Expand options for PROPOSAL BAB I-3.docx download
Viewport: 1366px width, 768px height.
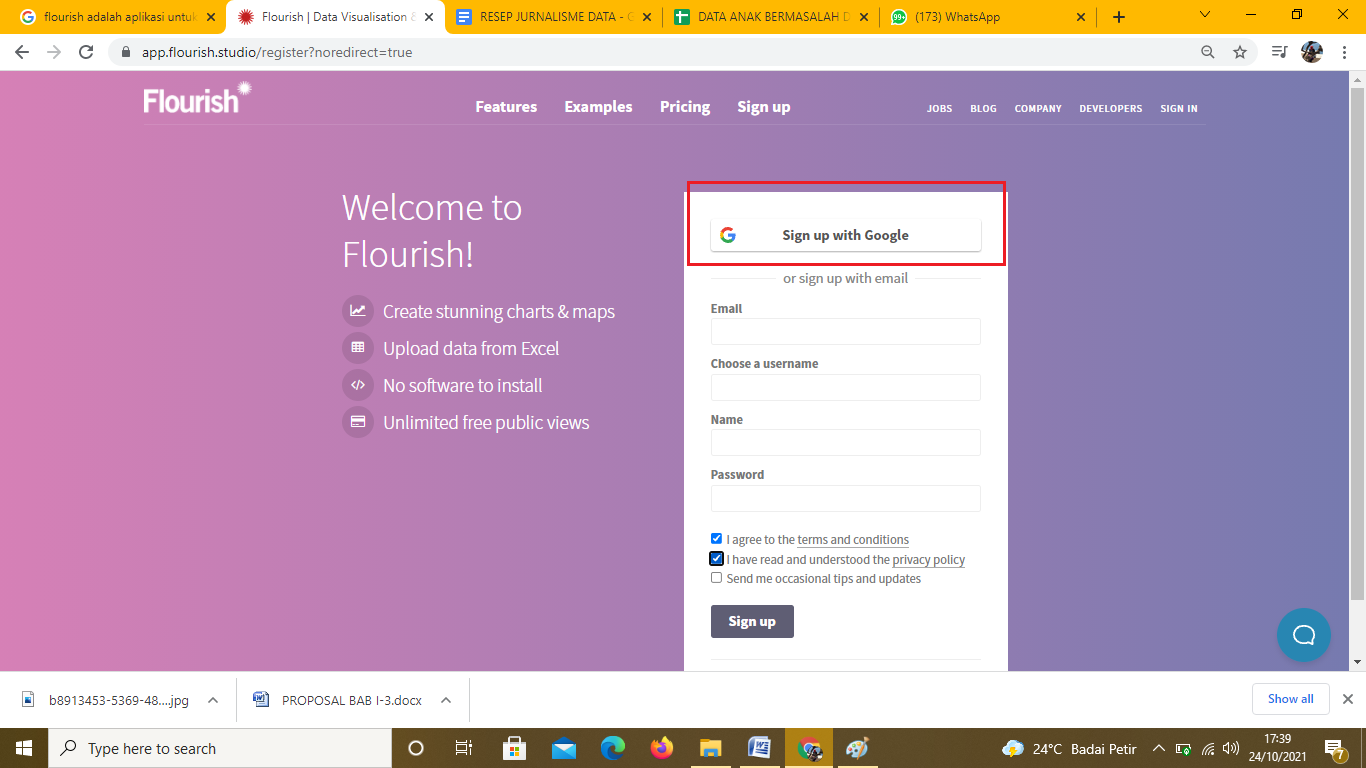click(x=446, y=700)
